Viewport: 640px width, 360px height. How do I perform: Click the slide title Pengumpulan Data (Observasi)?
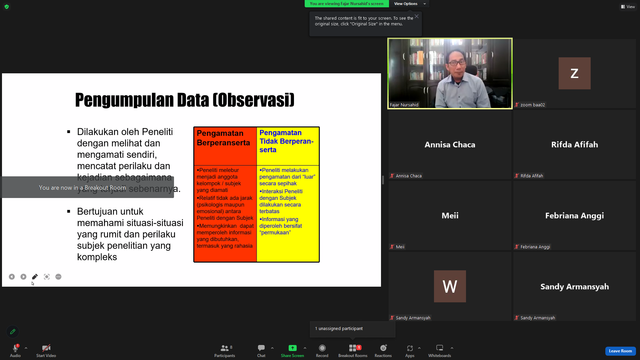tap(184, 100)
